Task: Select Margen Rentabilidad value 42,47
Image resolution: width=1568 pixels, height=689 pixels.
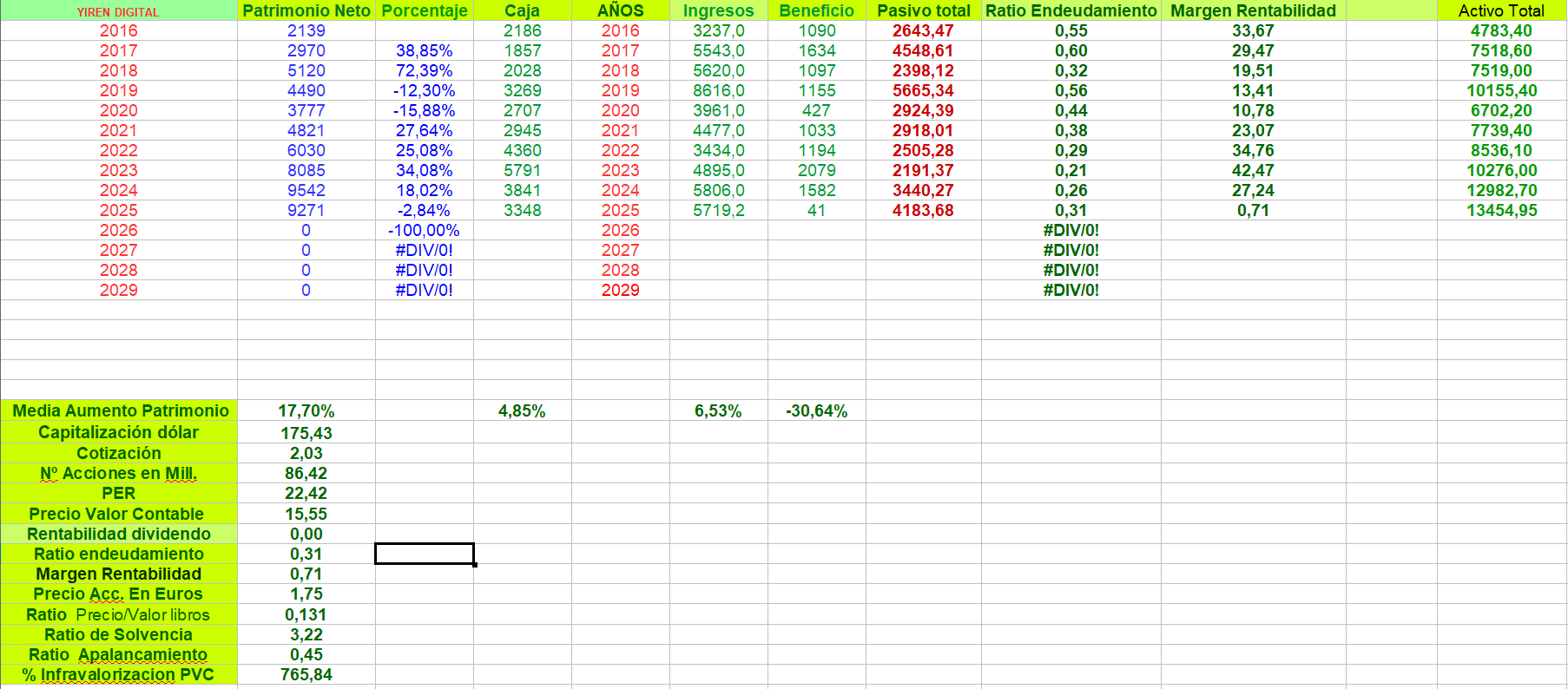Action: (x=1254, y=171)
